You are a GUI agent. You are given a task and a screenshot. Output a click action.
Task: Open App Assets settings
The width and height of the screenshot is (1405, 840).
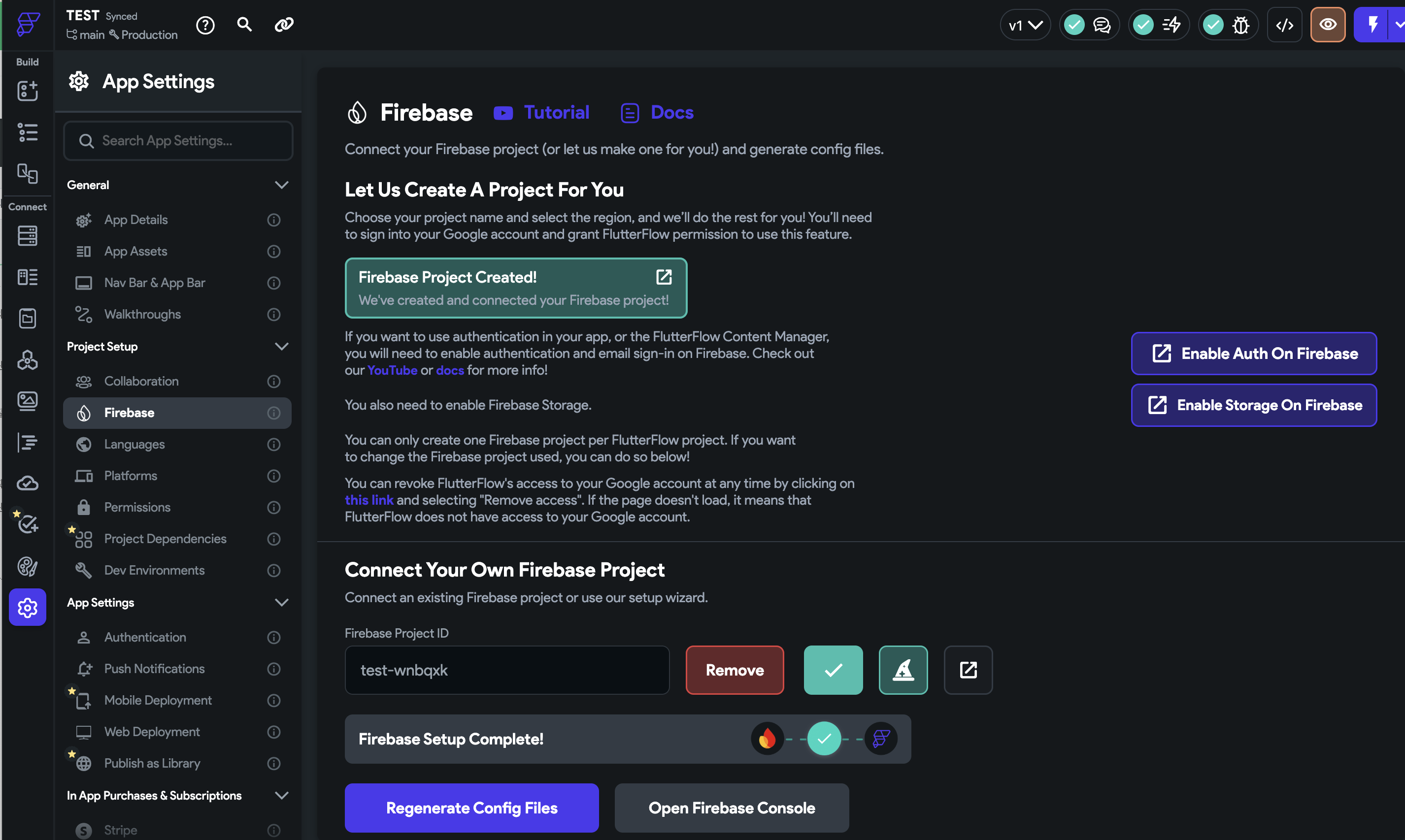click(x=177, y=251)
